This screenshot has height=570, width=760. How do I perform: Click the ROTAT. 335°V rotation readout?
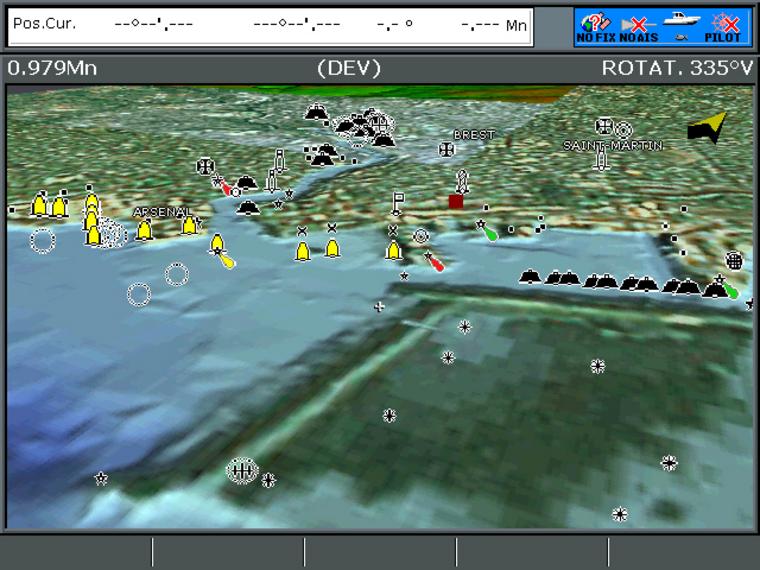point(677,68)
